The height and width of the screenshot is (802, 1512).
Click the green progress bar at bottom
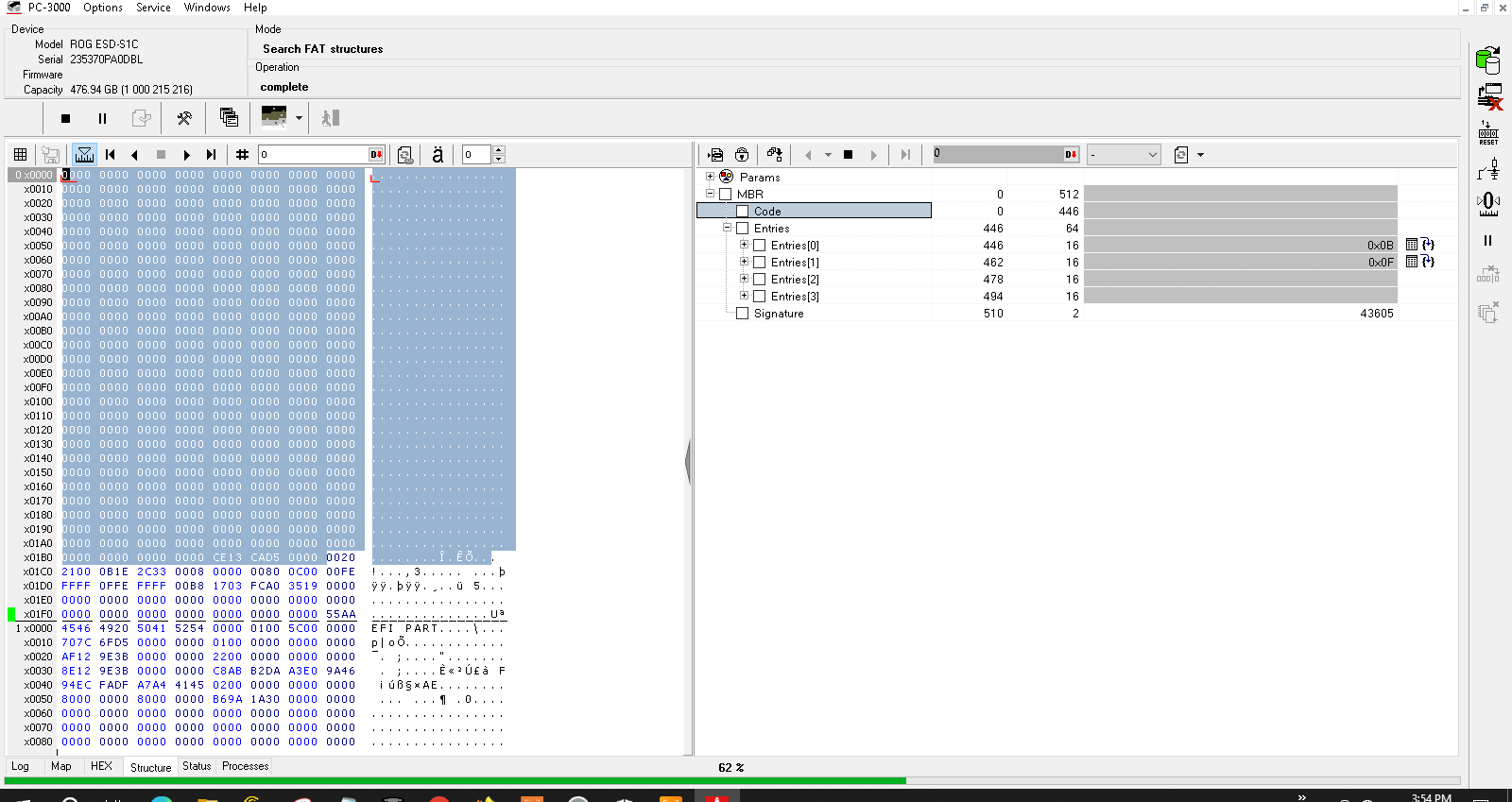[x=455, y=781]
